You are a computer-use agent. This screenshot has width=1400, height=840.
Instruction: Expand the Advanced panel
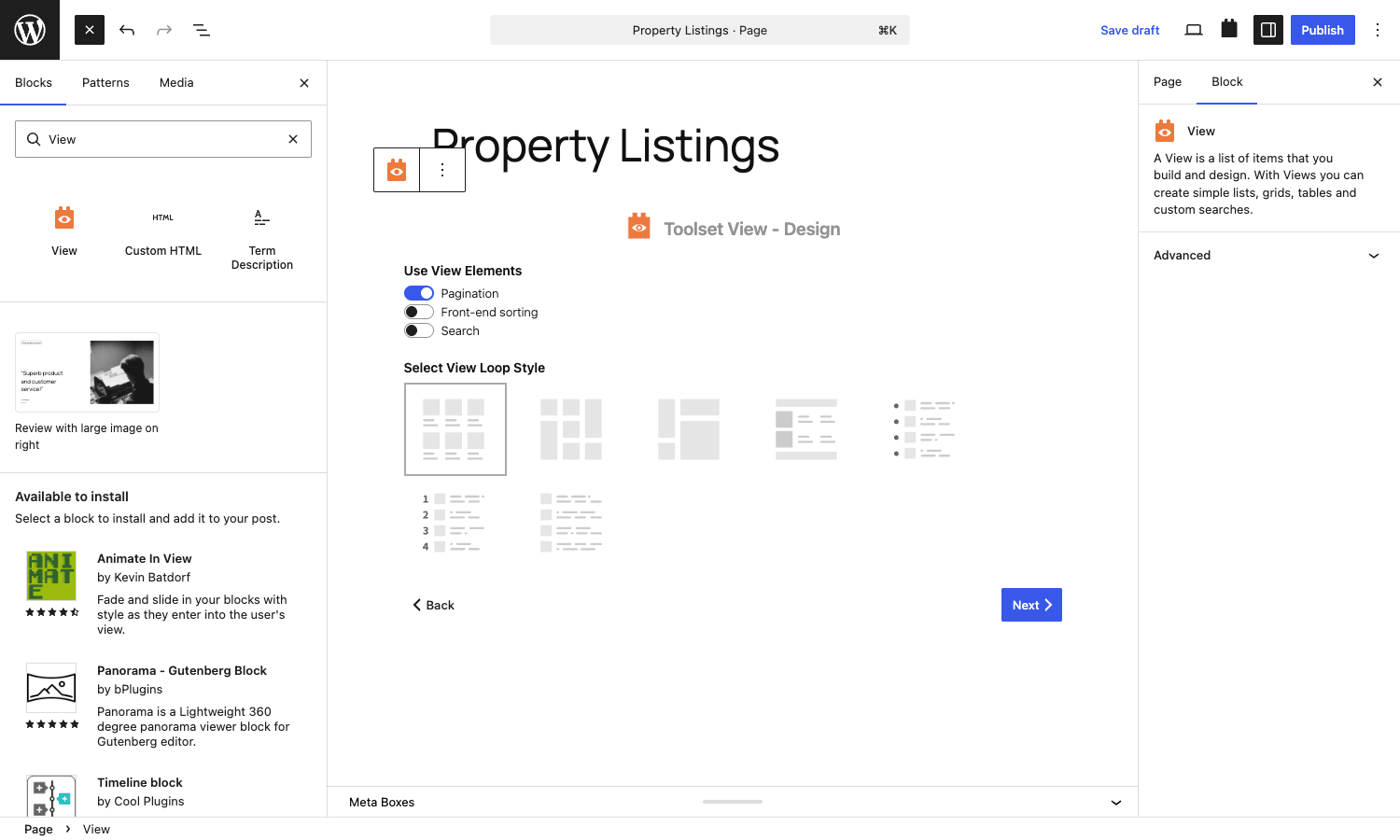click(1268, 256)
